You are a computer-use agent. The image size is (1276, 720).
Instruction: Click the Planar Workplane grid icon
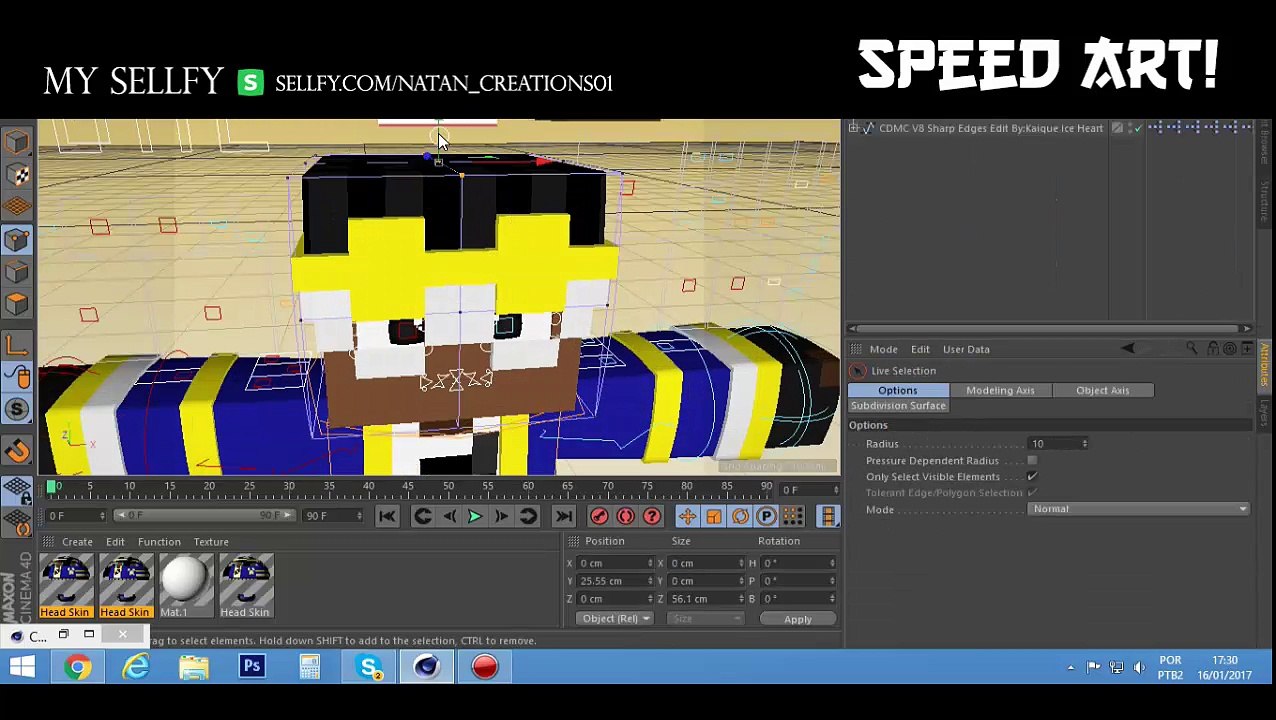(x=17, y=522)
